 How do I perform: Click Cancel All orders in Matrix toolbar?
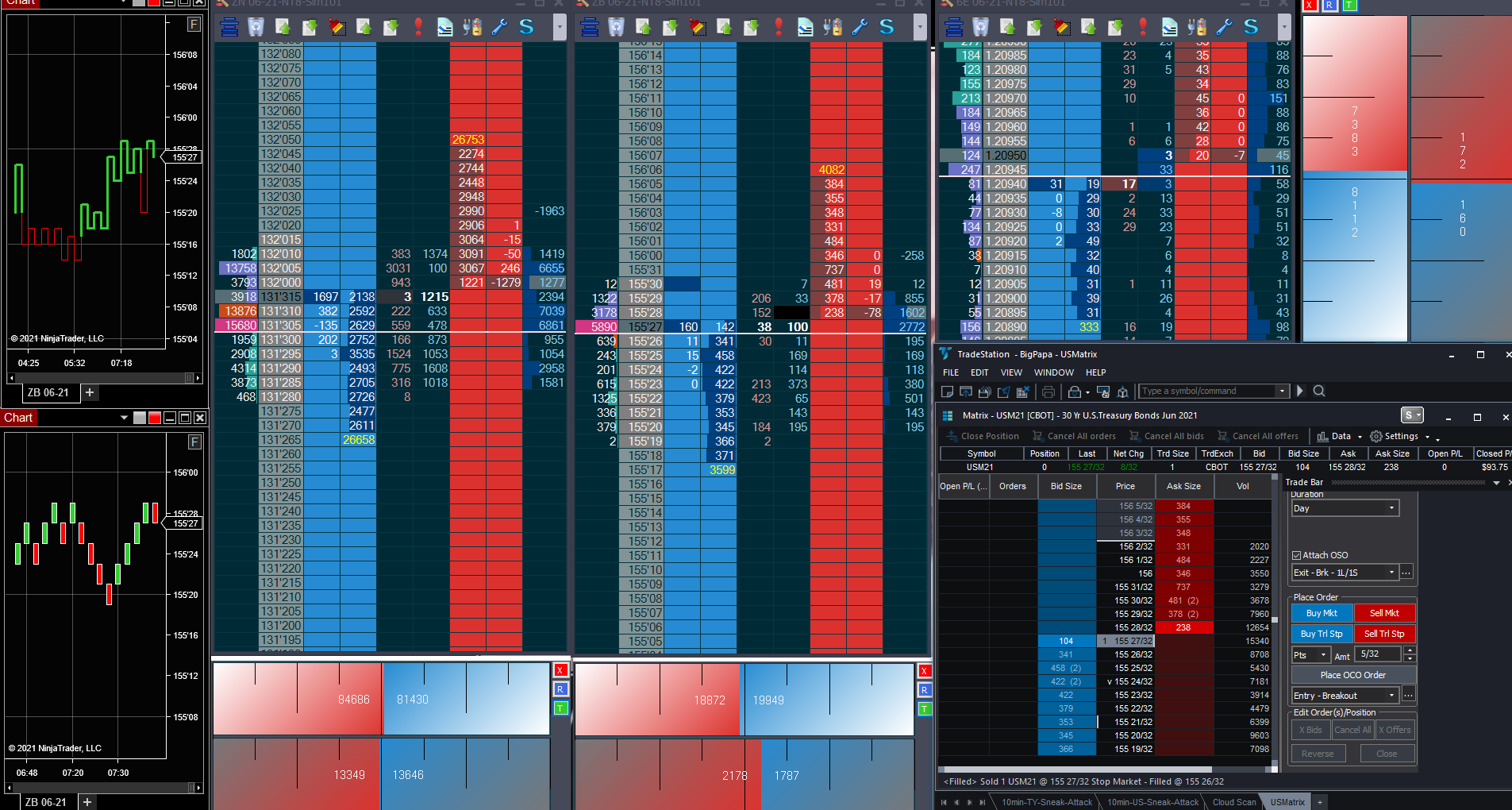coord(1074,436)
